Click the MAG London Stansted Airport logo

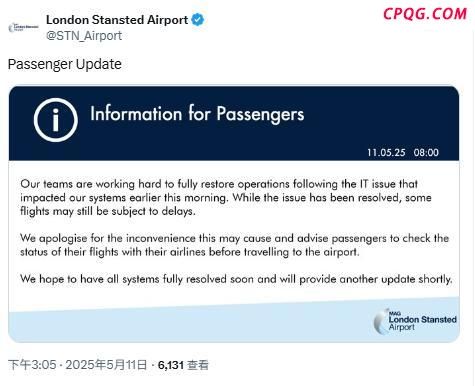(x=415, y=321)
